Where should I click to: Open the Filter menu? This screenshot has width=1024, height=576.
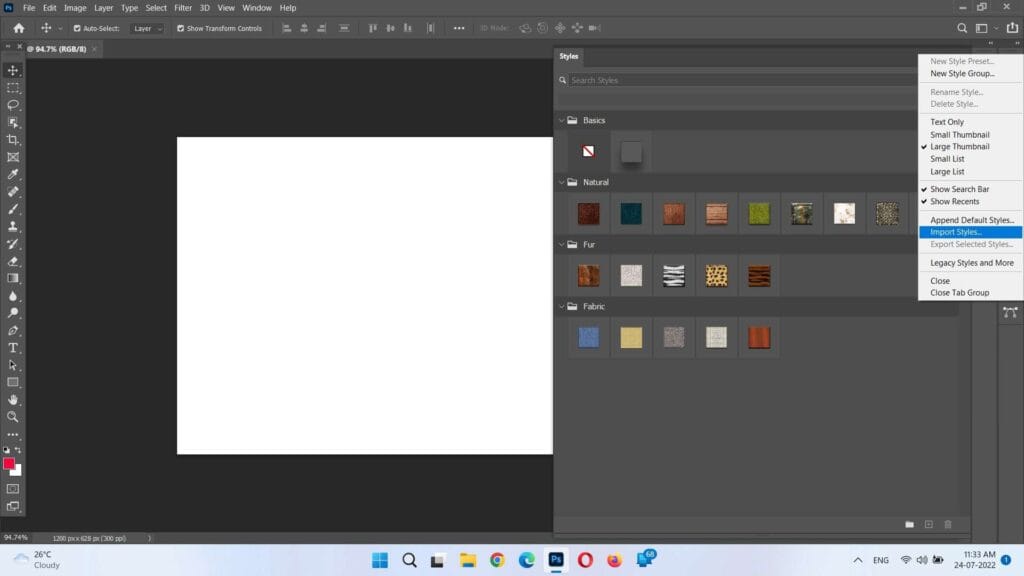coord(183,8)
